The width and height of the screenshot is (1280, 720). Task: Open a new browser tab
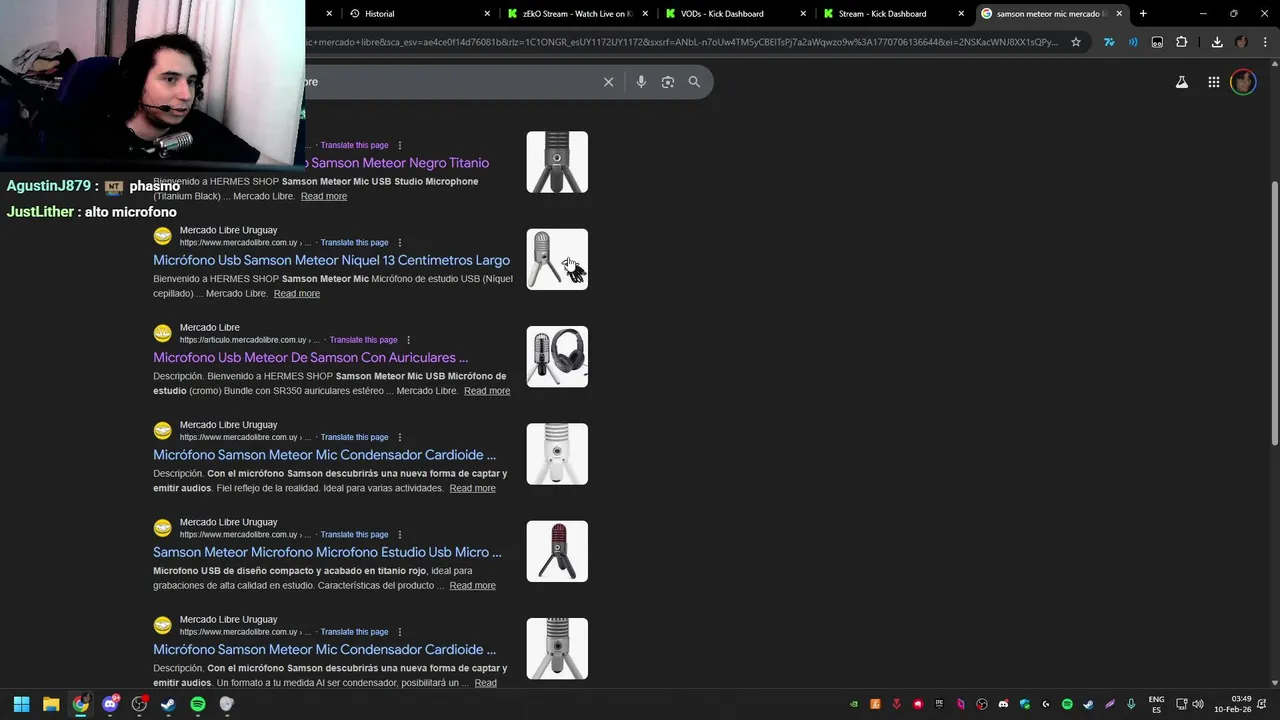coord(1143,14)
